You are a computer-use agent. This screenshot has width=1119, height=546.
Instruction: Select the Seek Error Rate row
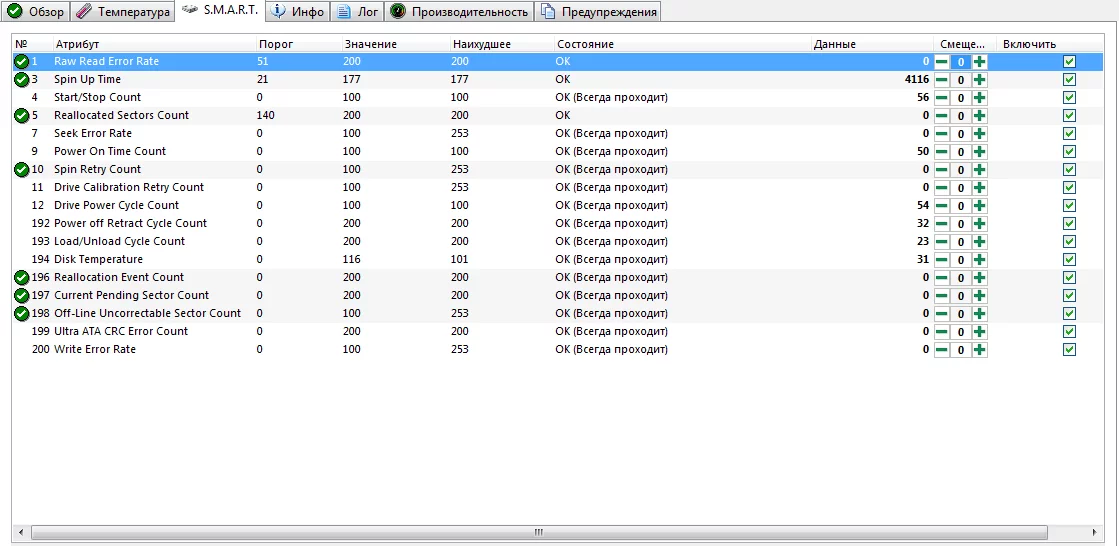pos(559,133)
